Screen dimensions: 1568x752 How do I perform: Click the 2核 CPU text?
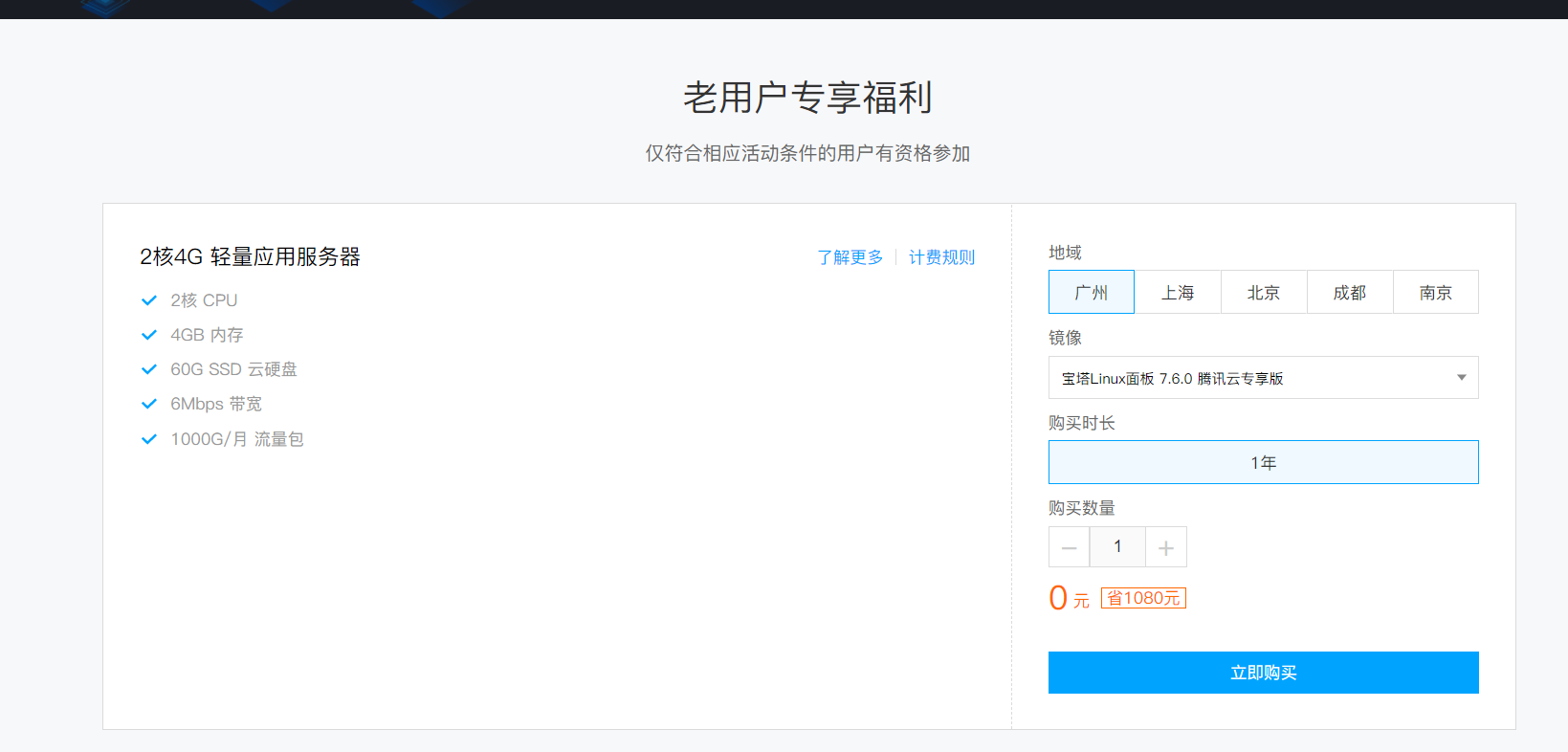pyautogui.click(x=204, y=300)
